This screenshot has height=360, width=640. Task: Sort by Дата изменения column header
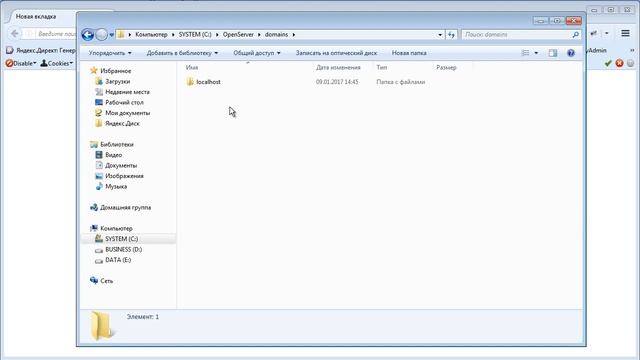pyautogui.click(x=338, y=67)
